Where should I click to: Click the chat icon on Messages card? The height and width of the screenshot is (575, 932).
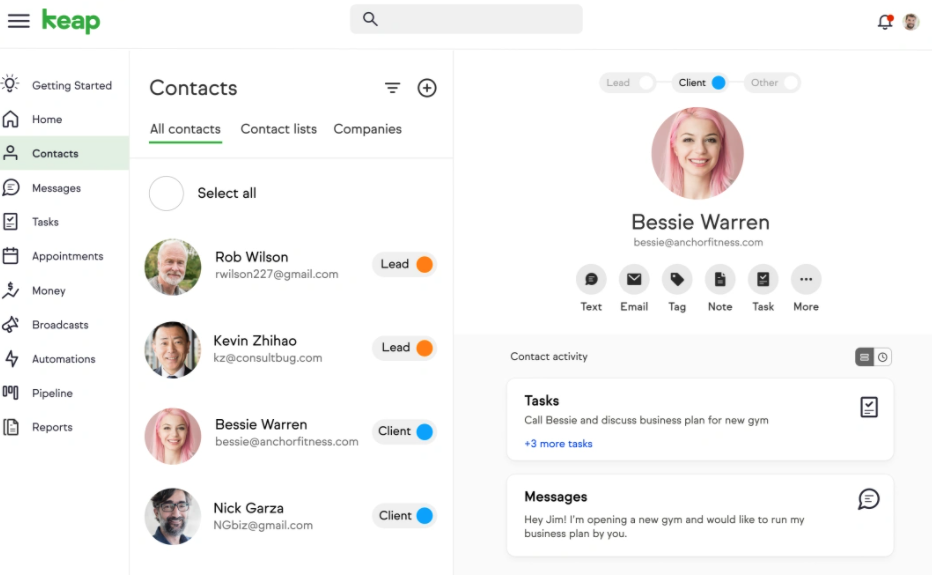pyautogui.click(x=868, y=499)
